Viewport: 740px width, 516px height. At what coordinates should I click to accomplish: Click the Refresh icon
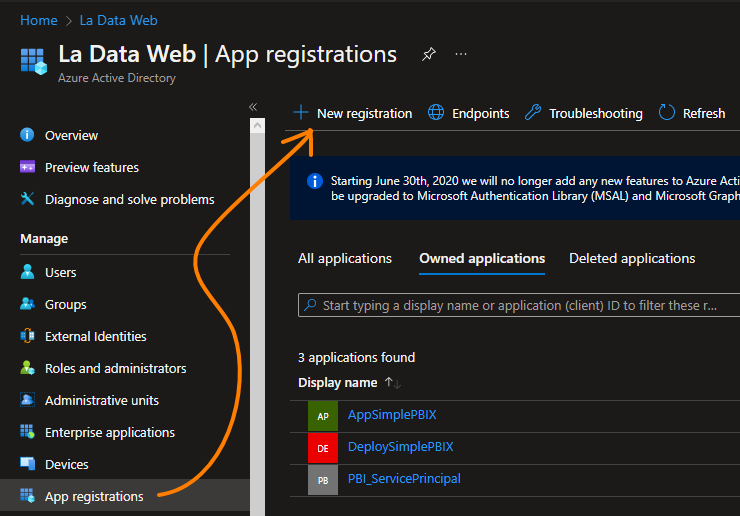coord(667,113)
